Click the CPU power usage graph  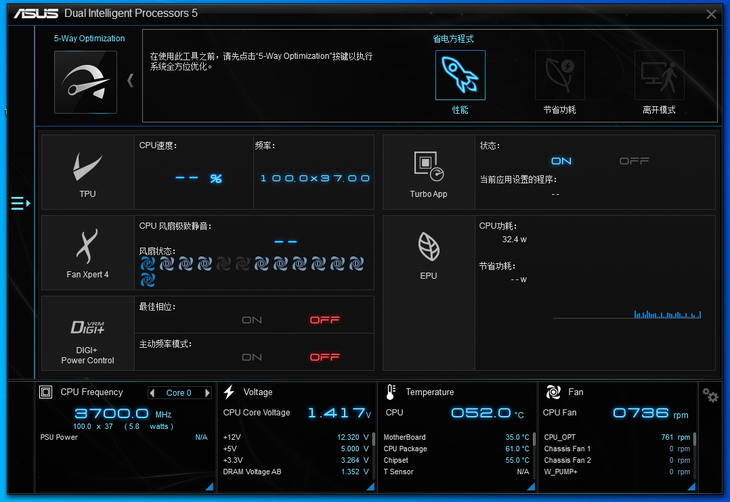(x=627, y=314)
